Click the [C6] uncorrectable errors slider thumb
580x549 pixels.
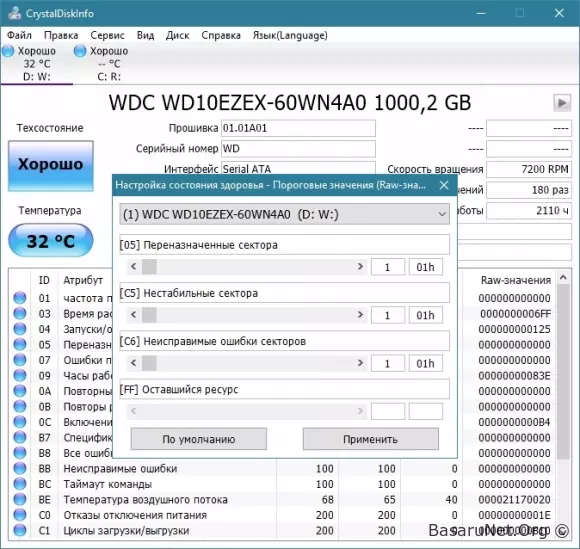[x=149, y=363]
